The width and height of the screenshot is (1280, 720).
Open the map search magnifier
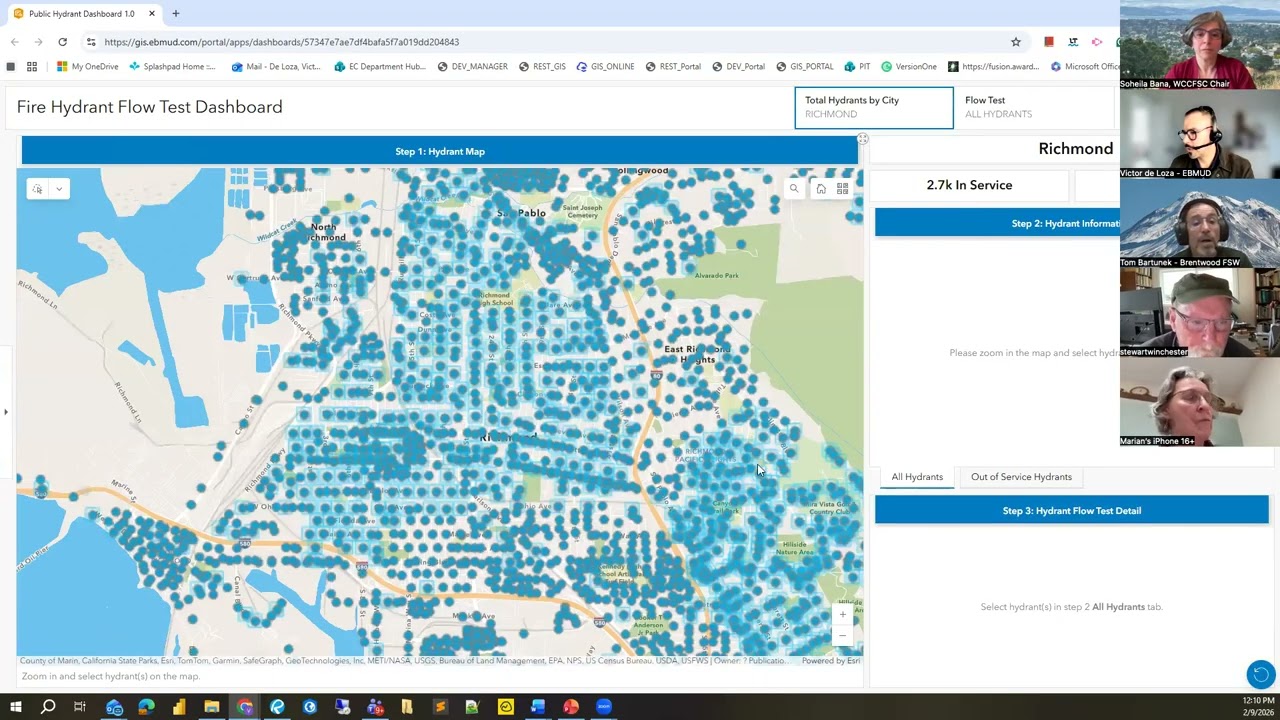click(794, 188)
